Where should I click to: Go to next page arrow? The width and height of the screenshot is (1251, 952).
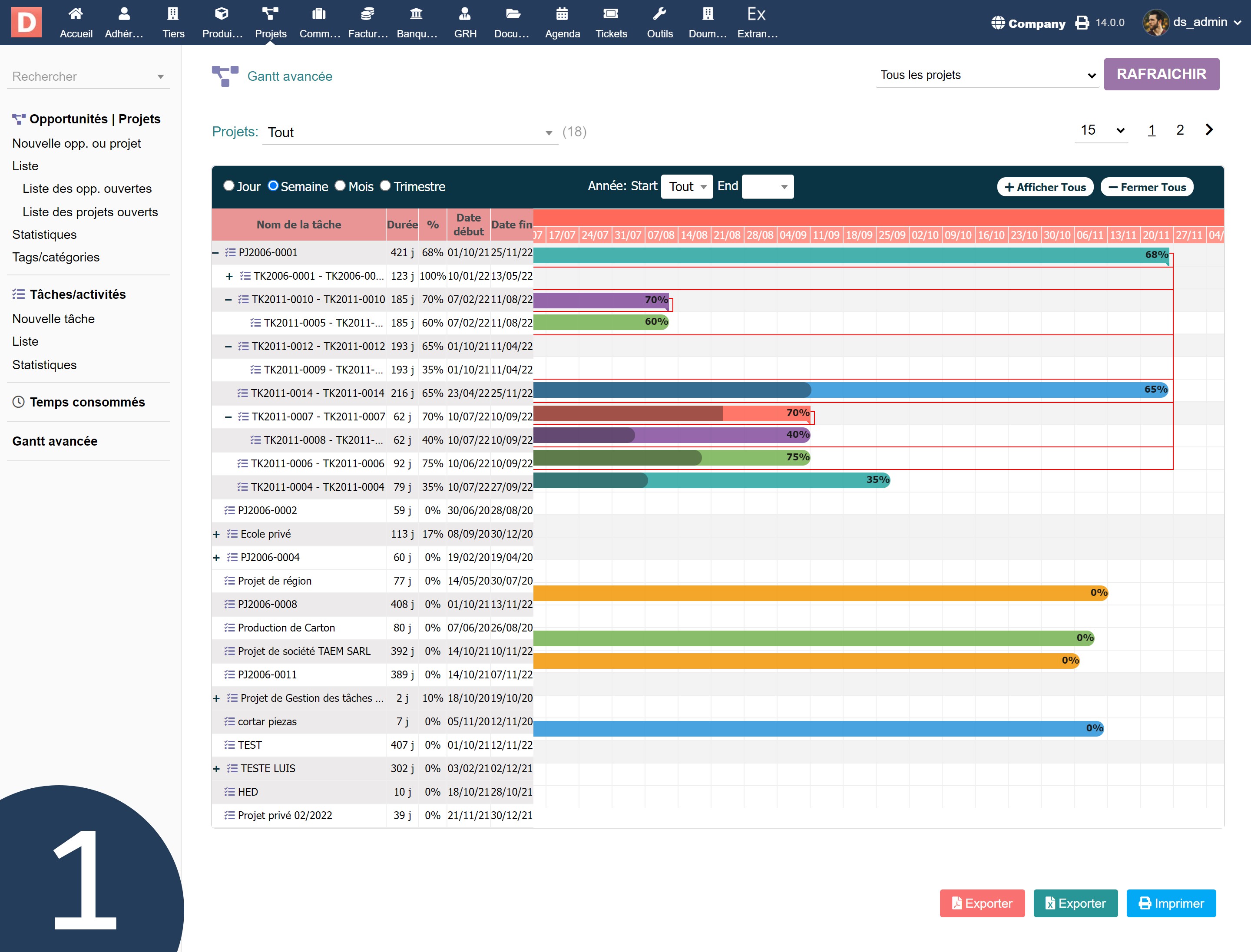point(1208,130)
